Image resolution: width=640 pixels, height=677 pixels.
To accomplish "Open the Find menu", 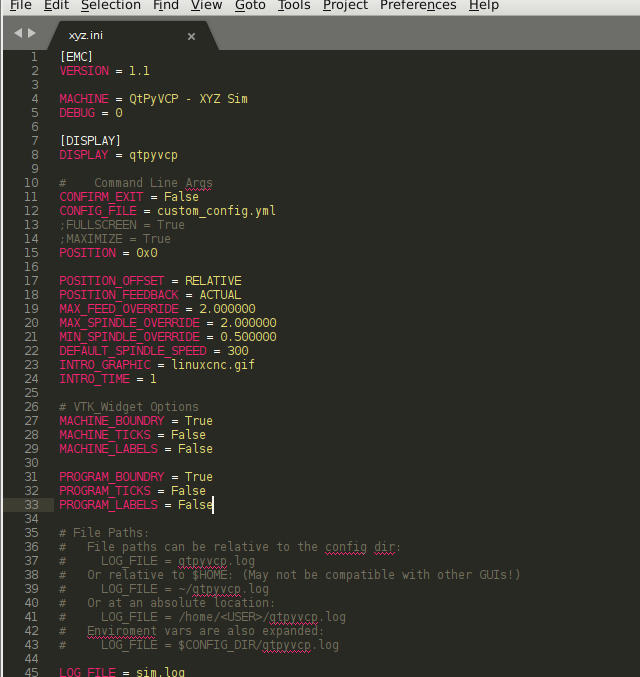I will tap(166, 5).
